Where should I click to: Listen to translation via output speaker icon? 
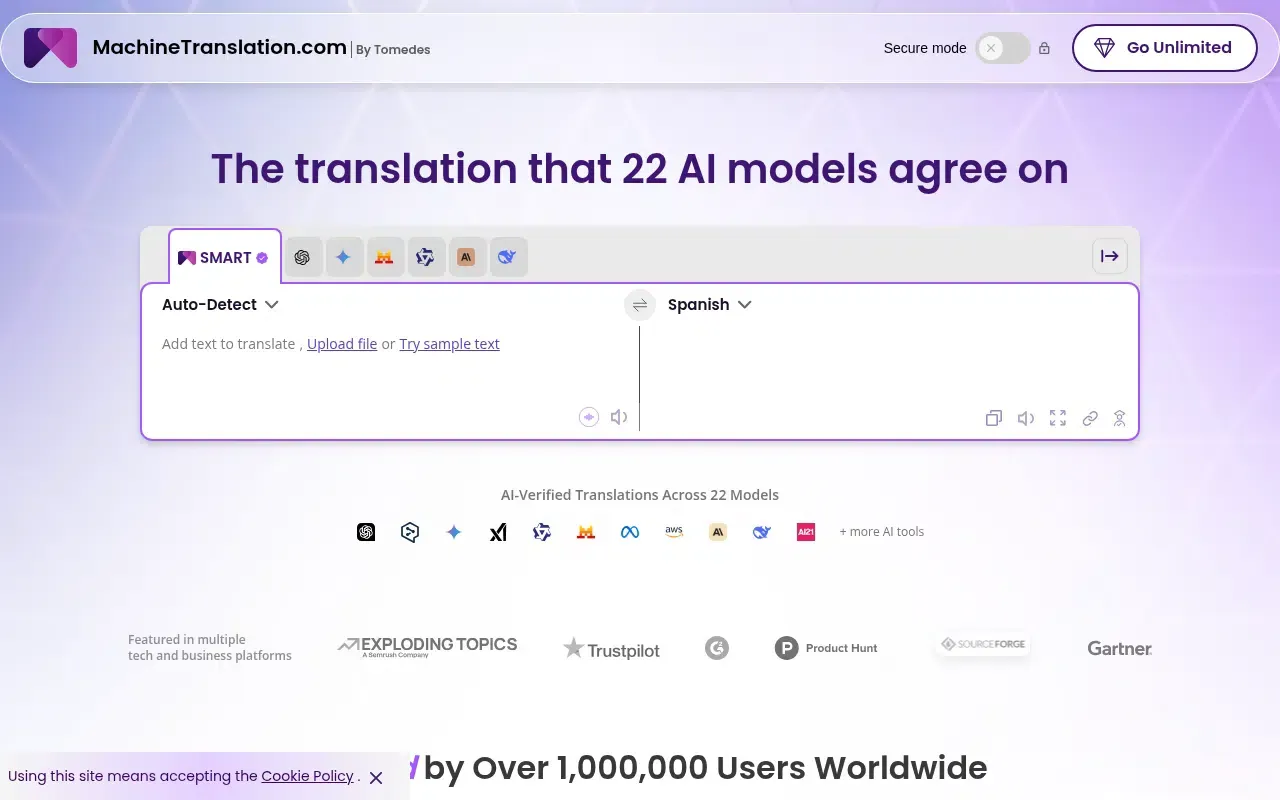point(1026,418)
